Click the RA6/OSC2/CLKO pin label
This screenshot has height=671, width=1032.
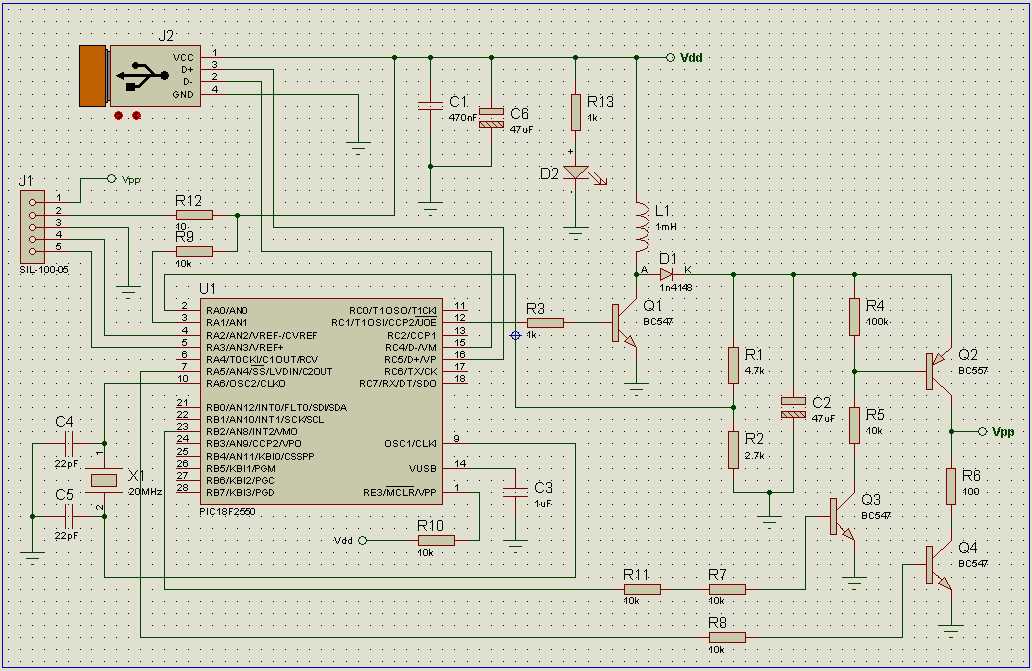pyautogui.click(x=245, y=384)
